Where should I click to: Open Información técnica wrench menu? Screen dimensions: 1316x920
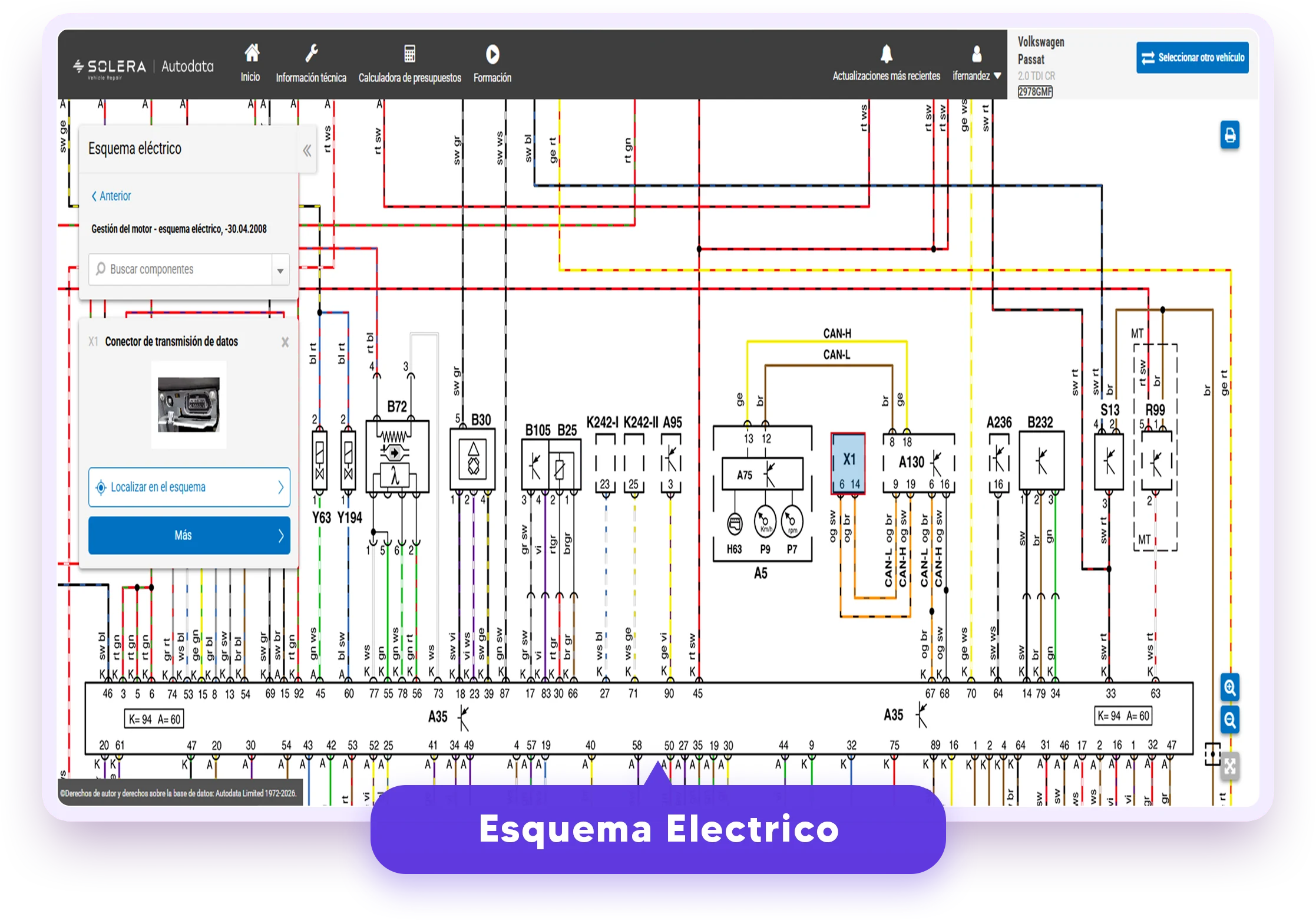(311, 62)
